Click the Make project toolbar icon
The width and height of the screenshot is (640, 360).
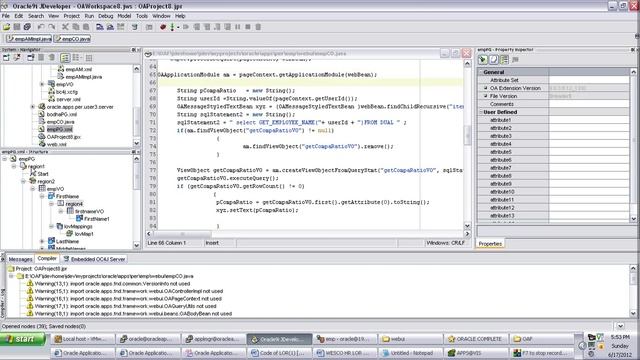[100, 27]
